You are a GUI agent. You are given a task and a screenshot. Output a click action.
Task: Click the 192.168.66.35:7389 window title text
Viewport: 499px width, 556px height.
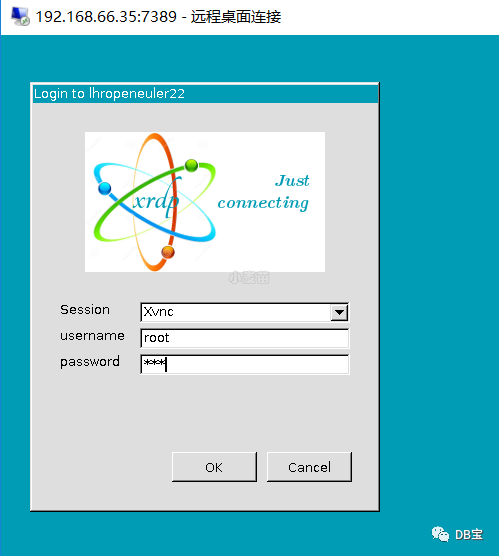pyautogui.click(x=106, y=17)
